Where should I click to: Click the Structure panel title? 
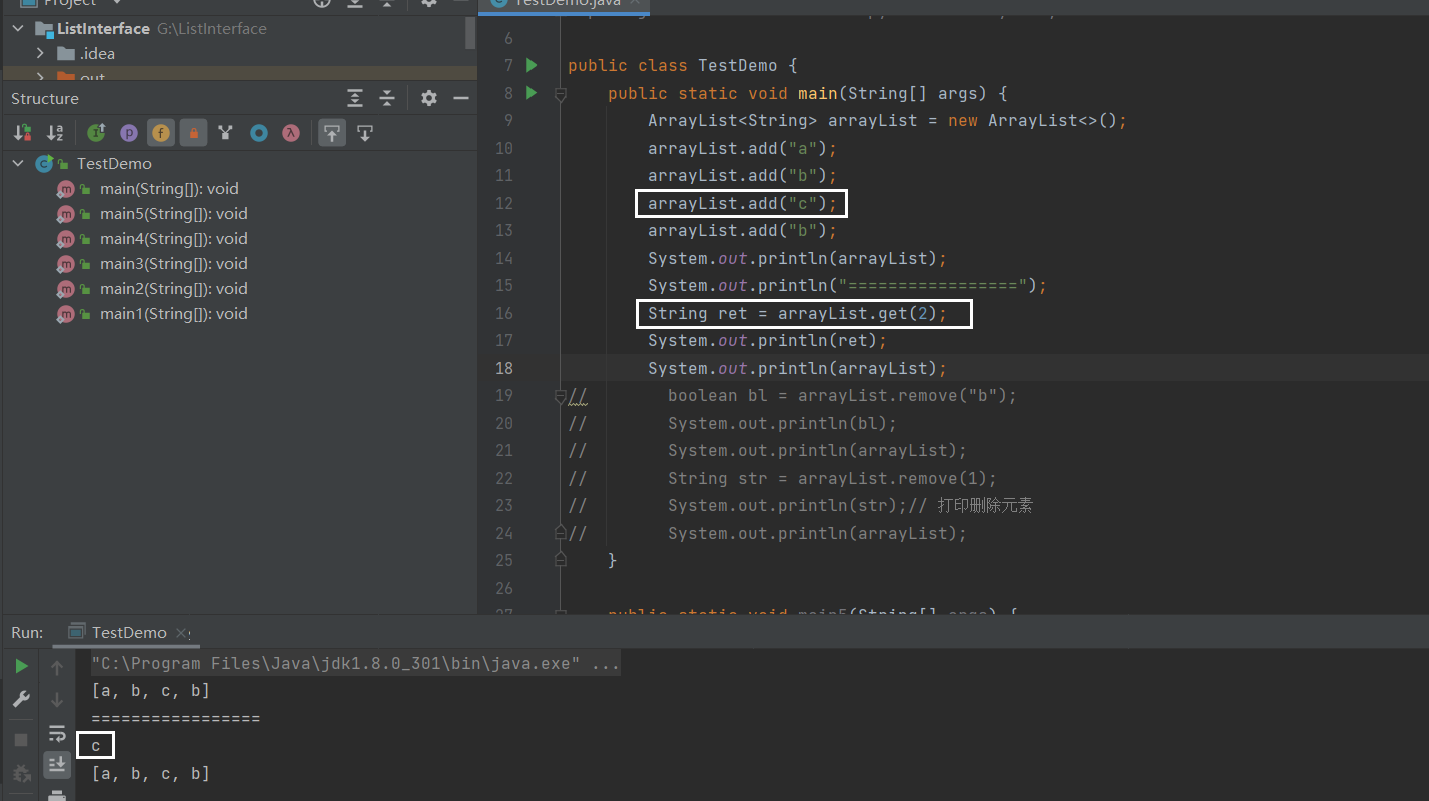(45, 98)
